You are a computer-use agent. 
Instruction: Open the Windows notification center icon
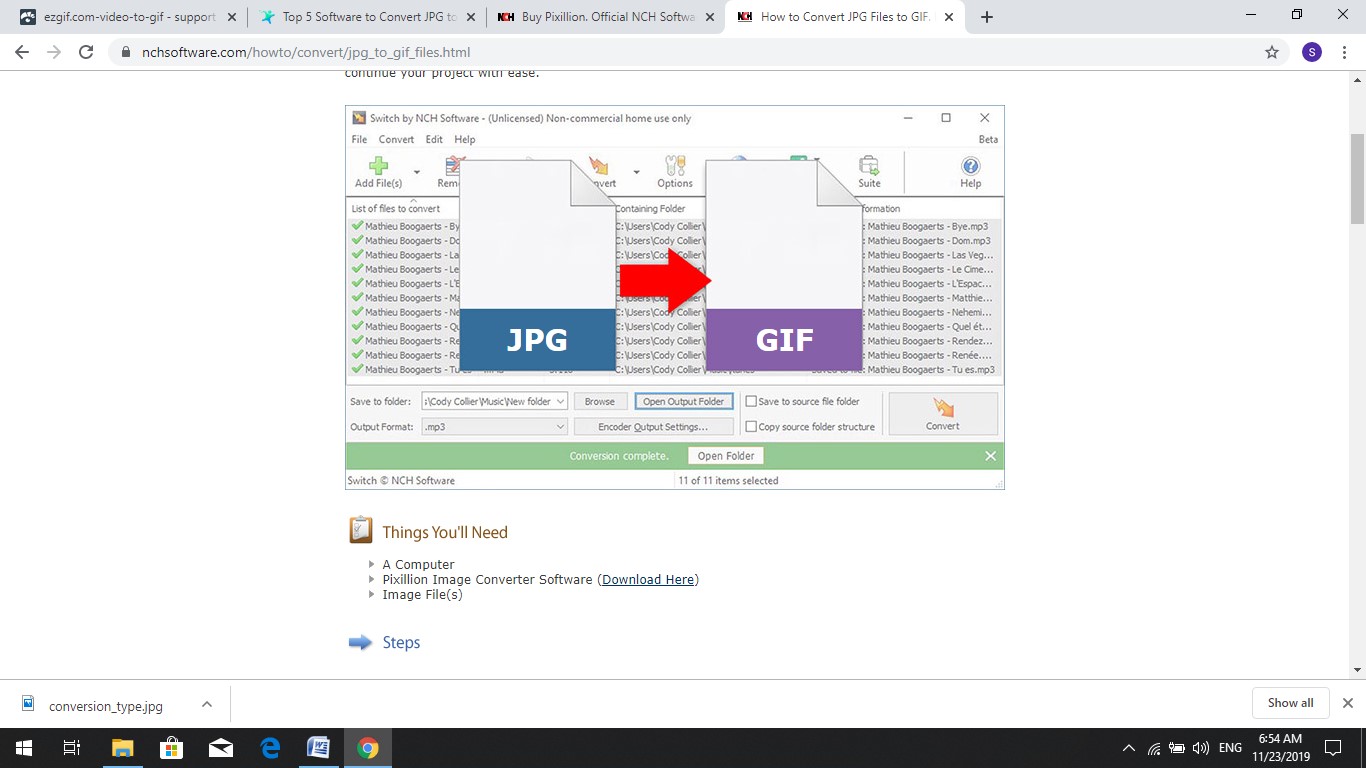[1332, 748]
